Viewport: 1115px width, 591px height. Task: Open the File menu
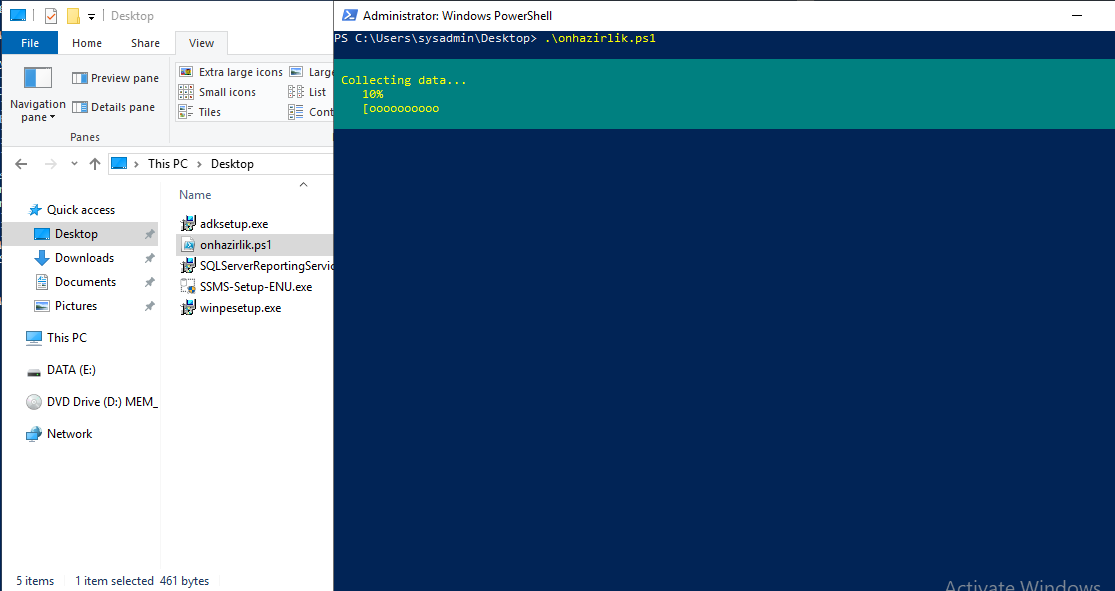29,43
